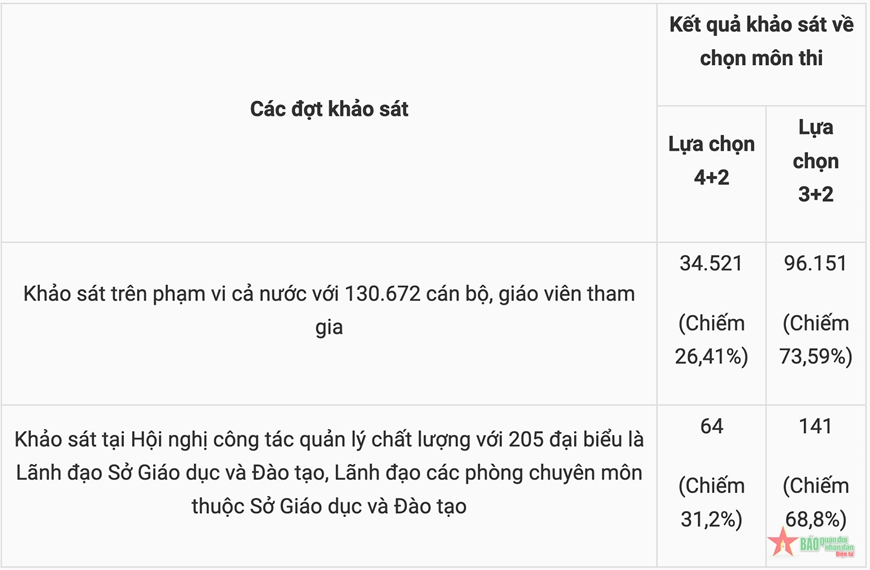Click the value 64 in 4+2 column
This screenshot has height=570, width=870.
pos(711,426)
